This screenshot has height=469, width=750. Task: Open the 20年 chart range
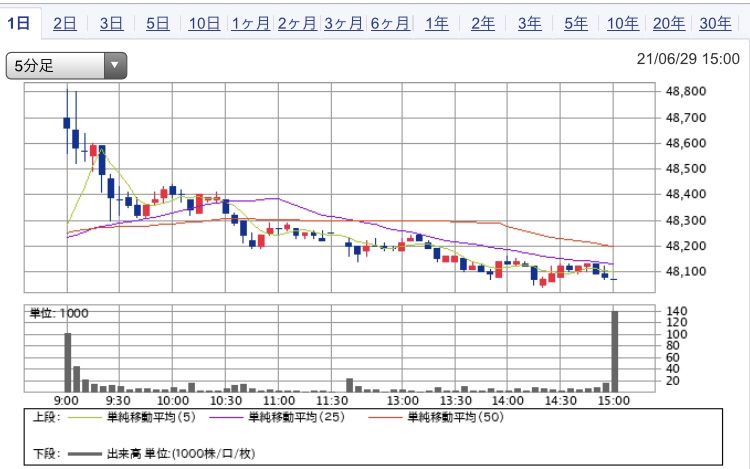tap(669, 23)
